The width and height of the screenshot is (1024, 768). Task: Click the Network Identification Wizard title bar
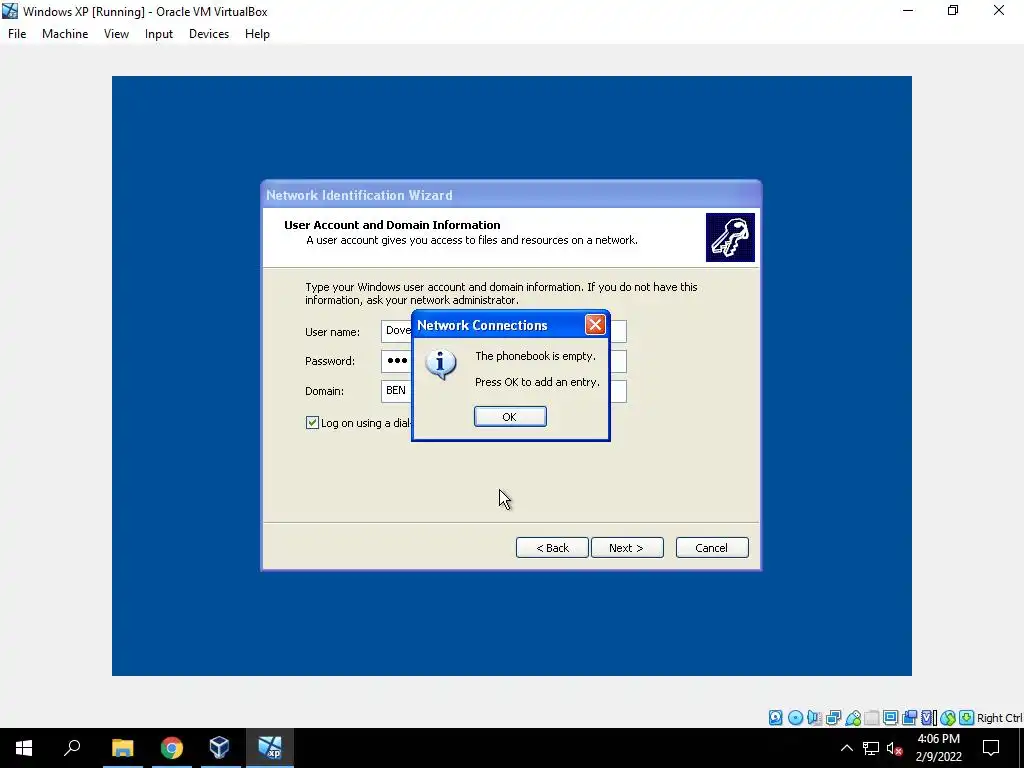click(x=511, y=195)
